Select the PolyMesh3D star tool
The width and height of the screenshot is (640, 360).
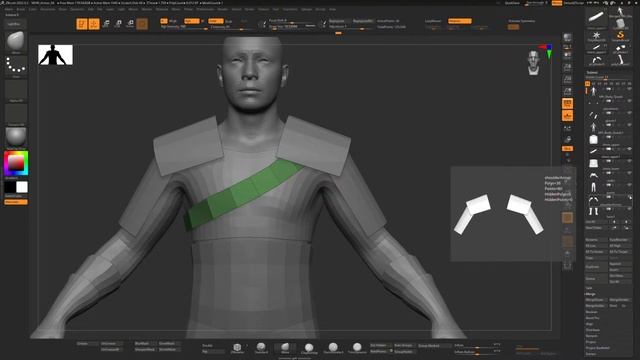coord(597,36)
